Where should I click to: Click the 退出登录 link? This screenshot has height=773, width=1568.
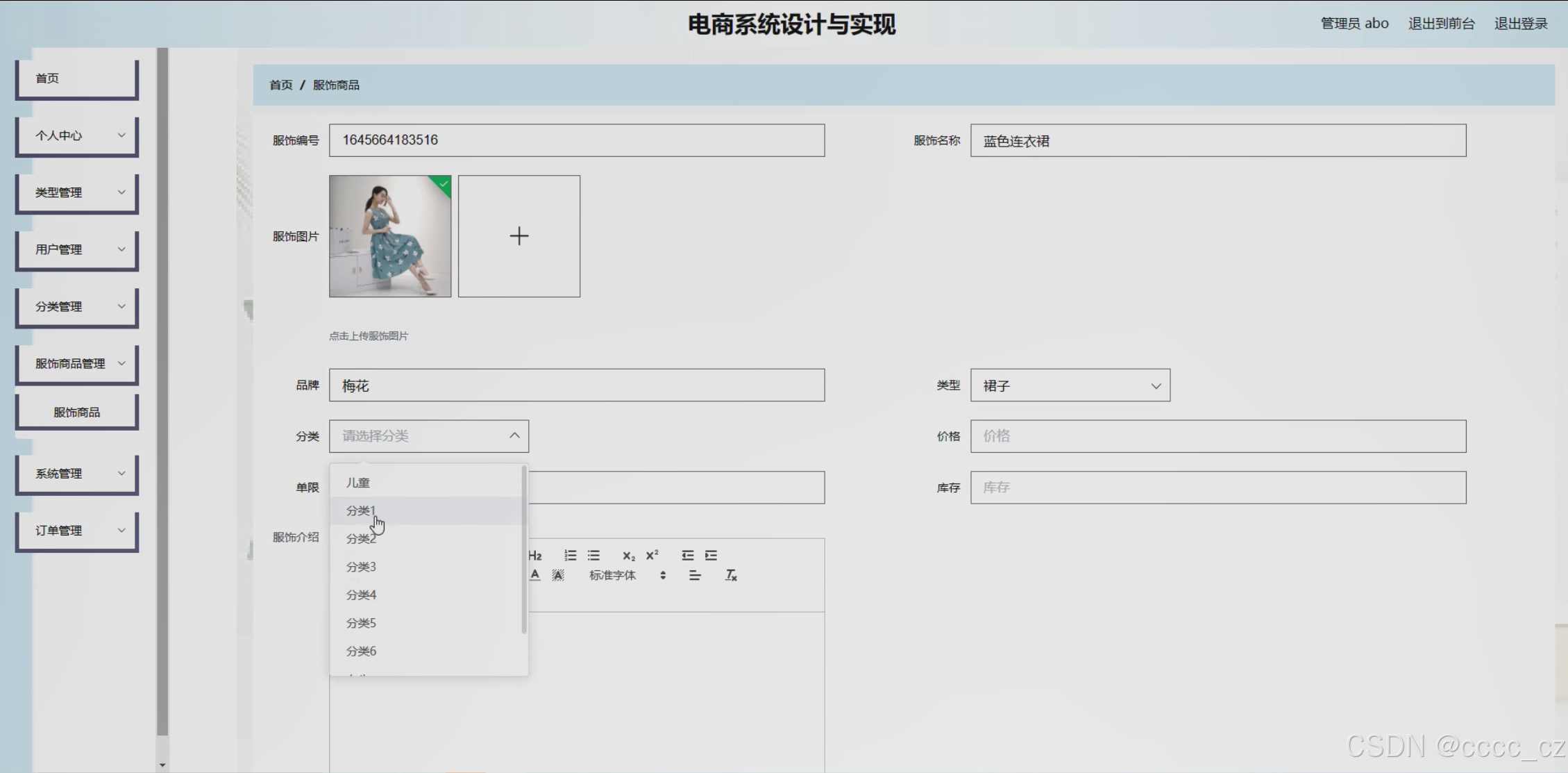[1520, 24]
